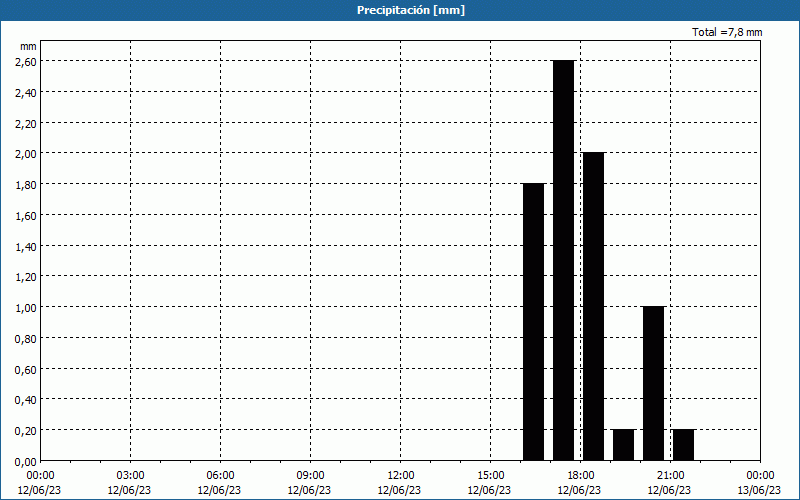Click the 0,80 y-axis value

click(x=26, y=339)
